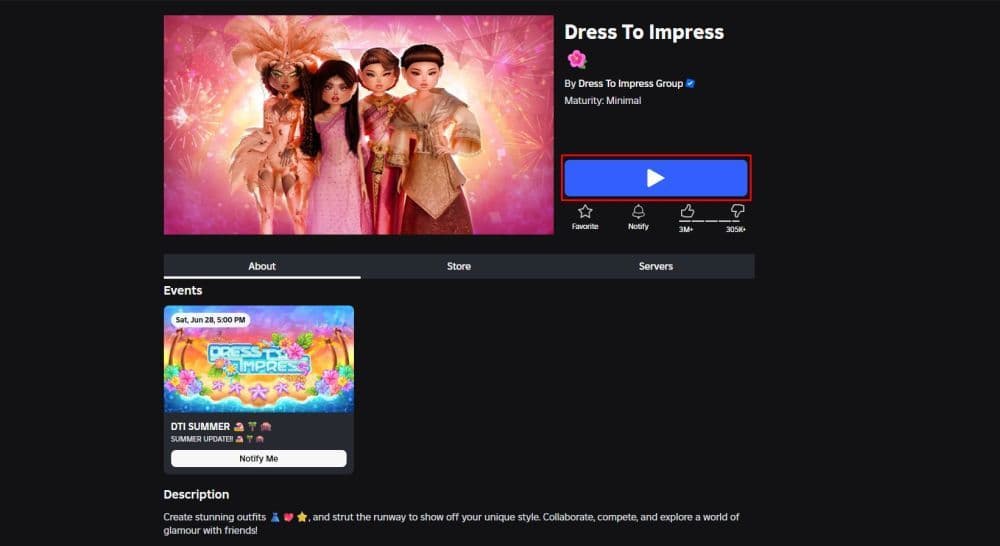1000x546 pixels.
Task: Click the main game cover image
Action: tap(358, 125)
